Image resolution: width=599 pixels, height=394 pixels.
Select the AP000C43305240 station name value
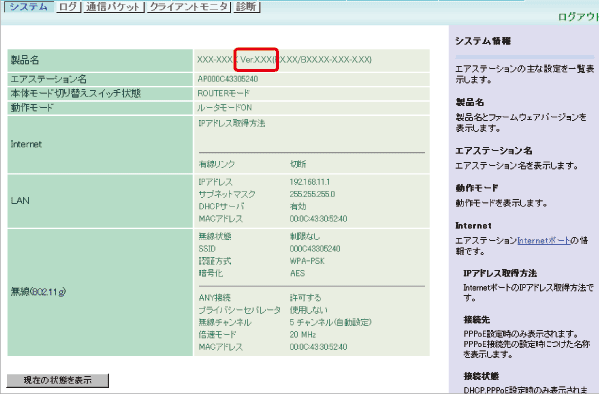pyautogui.click(x=228, y=79)
